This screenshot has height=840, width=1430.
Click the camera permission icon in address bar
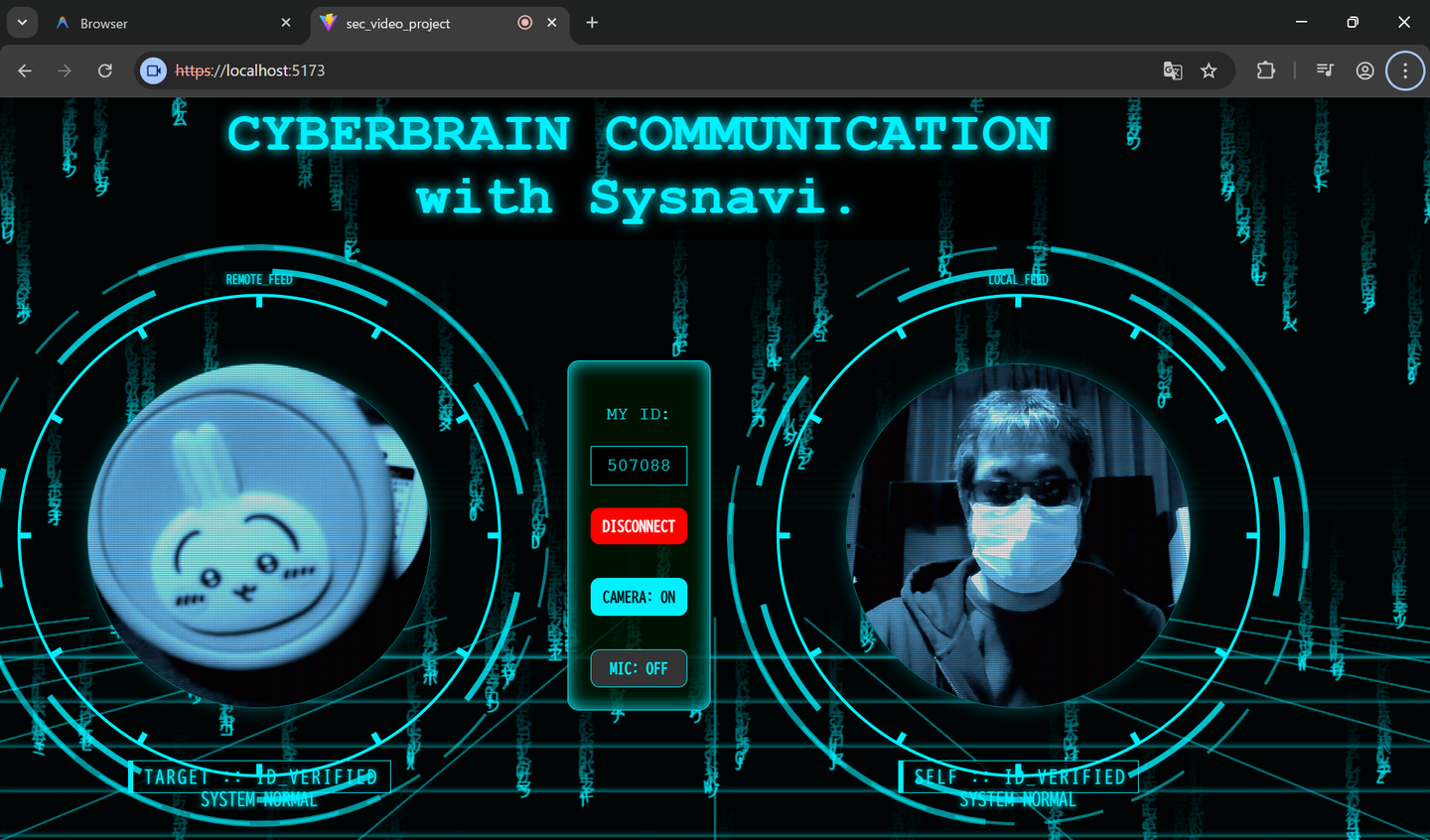click(x=153, y=70)
